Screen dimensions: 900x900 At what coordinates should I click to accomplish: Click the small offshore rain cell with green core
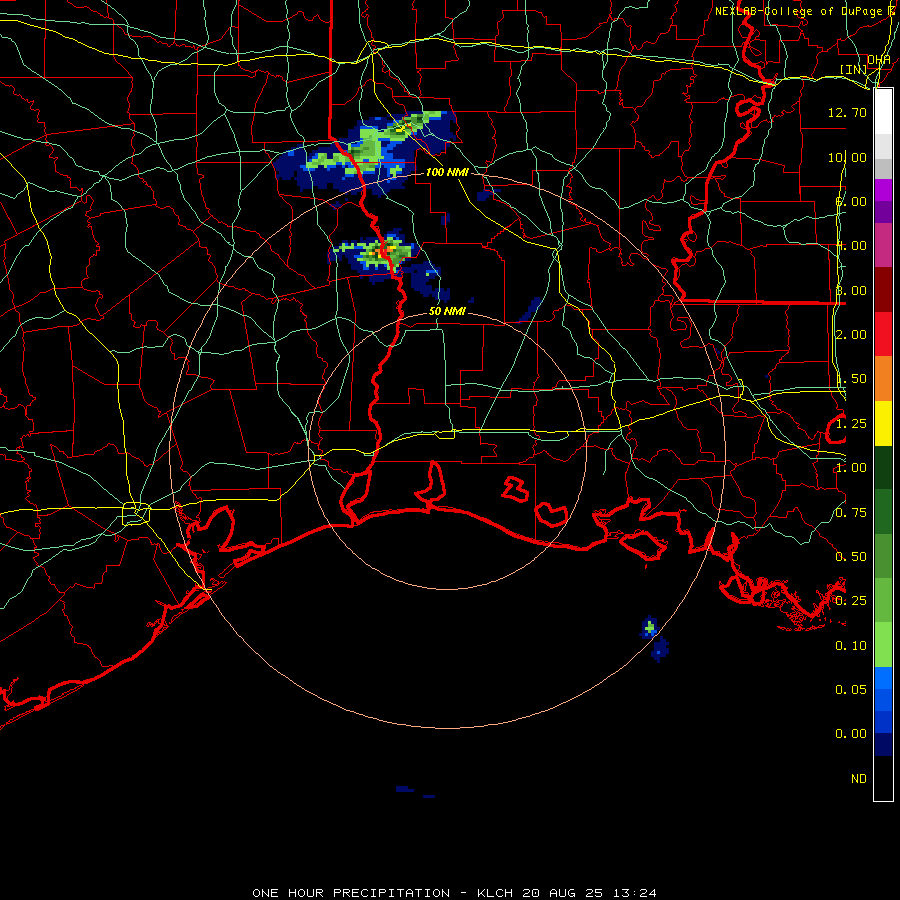649,627
